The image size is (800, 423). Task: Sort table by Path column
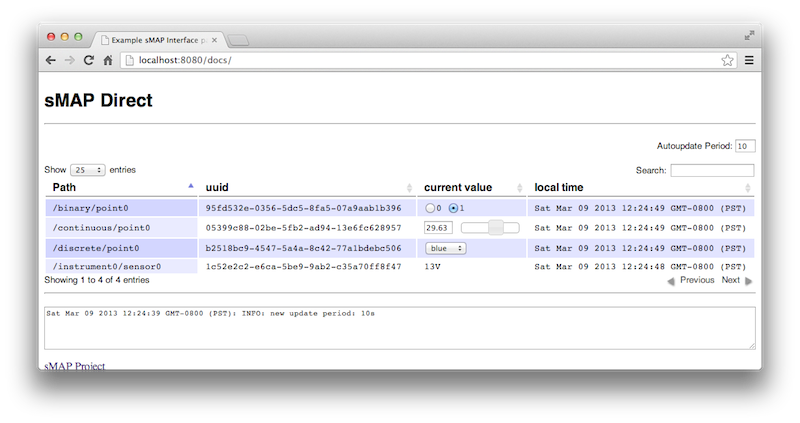pos(121,187)
